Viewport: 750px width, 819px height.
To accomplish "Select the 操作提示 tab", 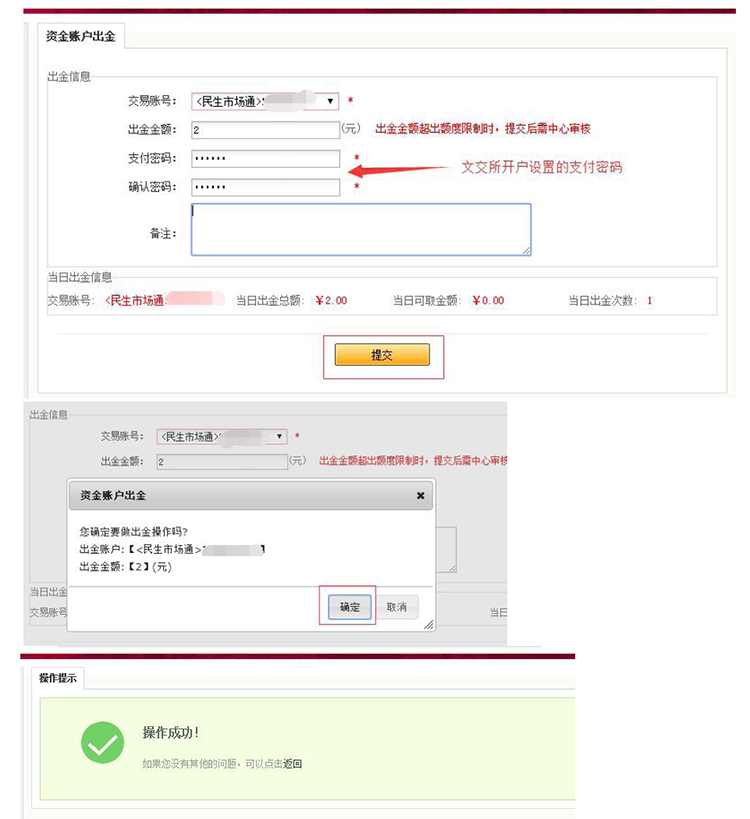I will pyautogui.click(x=58, y=678).
